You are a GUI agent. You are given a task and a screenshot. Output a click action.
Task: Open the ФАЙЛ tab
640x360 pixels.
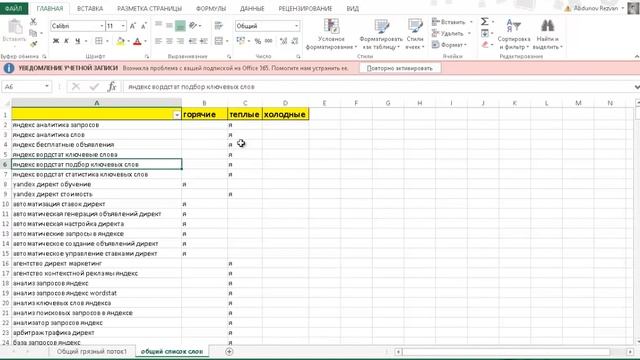pos(13,8)
